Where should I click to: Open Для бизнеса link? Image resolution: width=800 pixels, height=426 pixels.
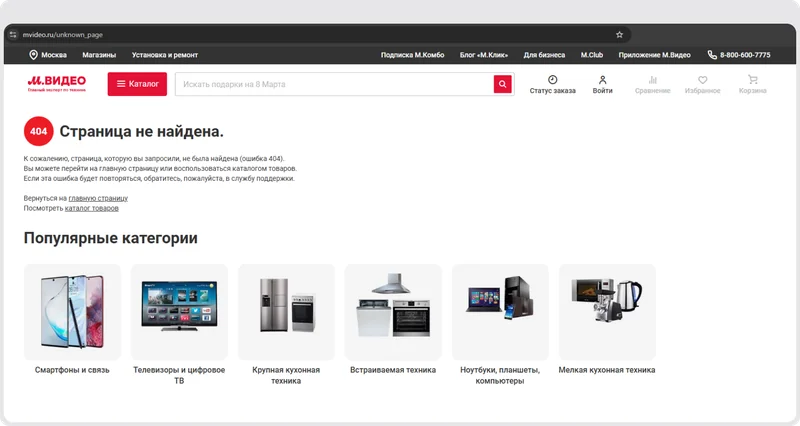click(544, 55)
